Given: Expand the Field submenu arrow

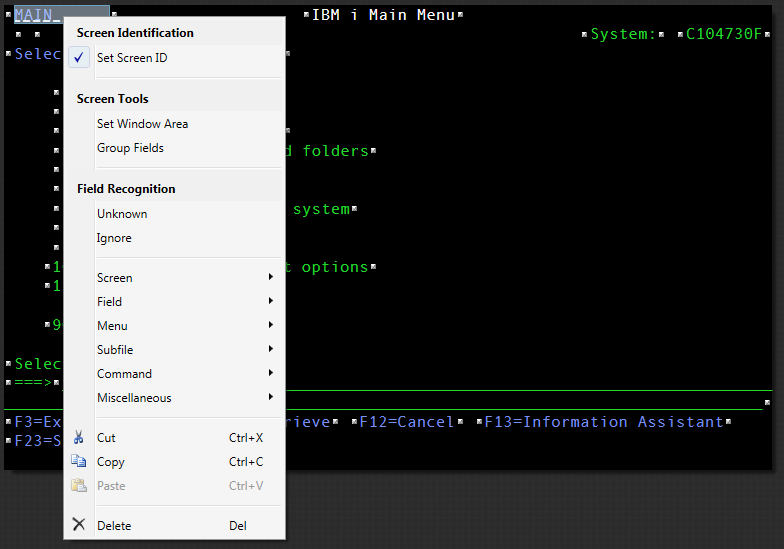Looking at the screenshot, I should click(270, 301).
